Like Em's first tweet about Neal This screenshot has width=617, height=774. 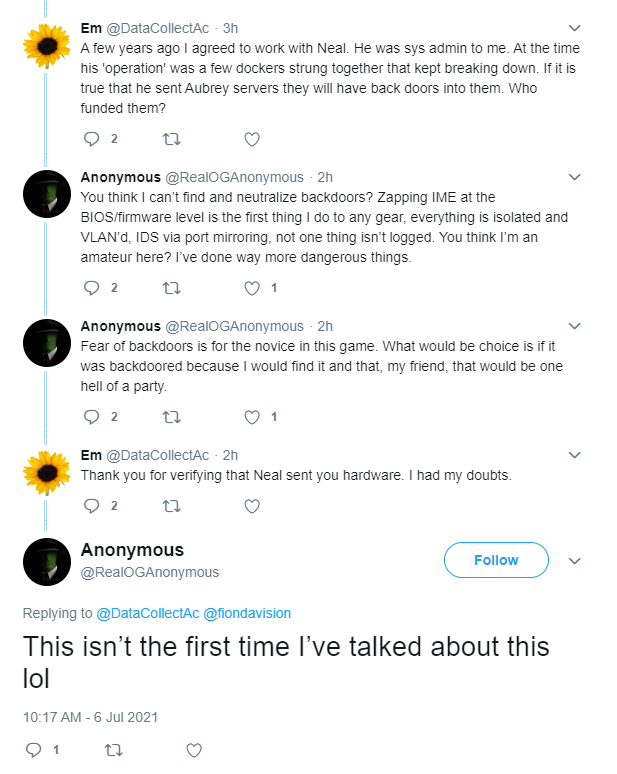tap(252, 138)
